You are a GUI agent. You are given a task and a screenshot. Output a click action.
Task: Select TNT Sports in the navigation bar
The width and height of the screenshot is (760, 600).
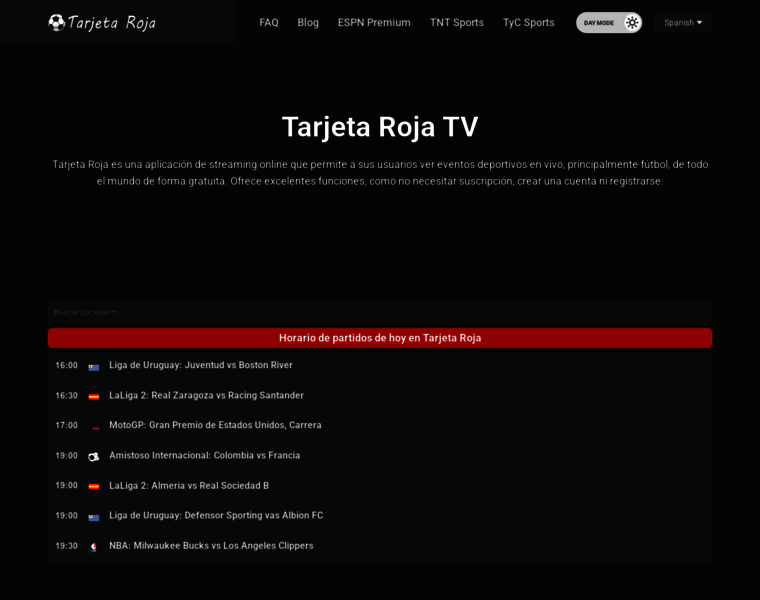pos(457,22)
